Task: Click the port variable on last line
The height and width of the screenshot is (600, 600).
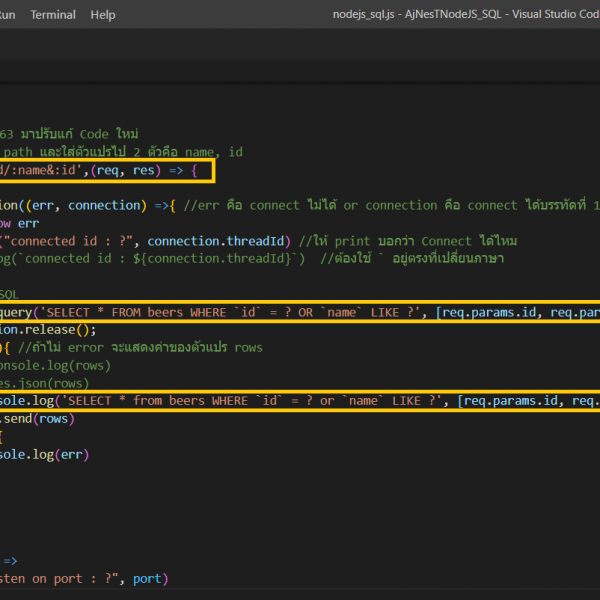Action: click(x=149, y=578)
